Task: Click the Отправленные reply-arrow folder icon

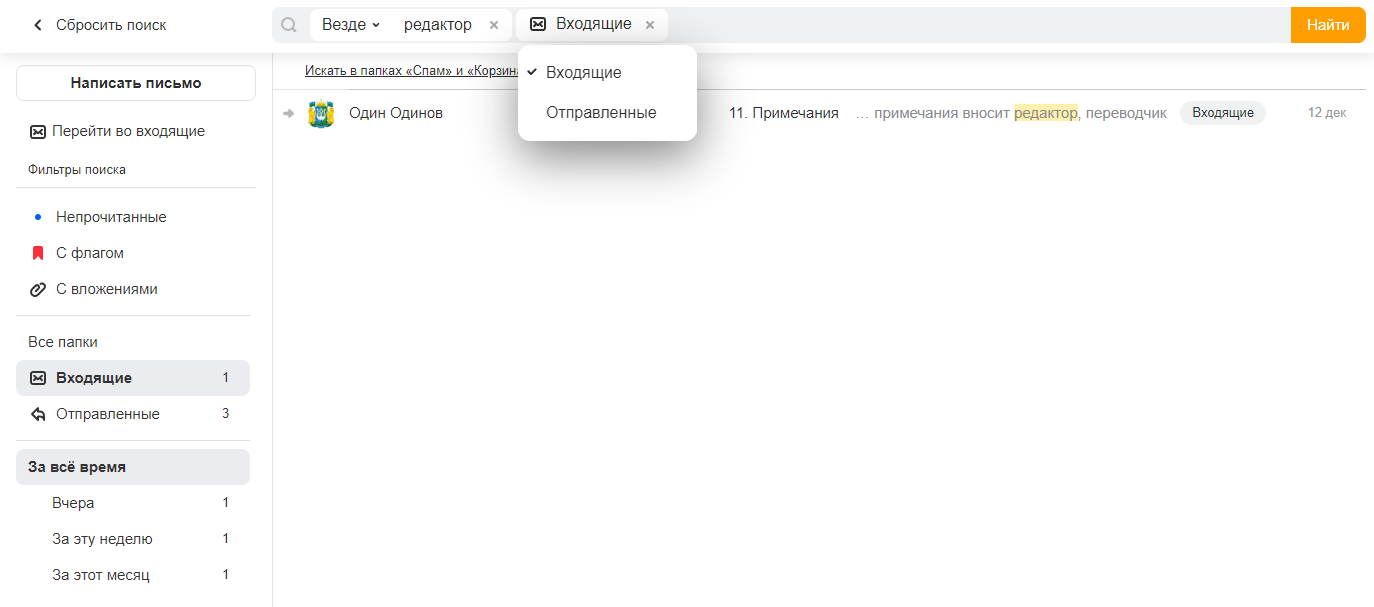Action: click(38, 414)
